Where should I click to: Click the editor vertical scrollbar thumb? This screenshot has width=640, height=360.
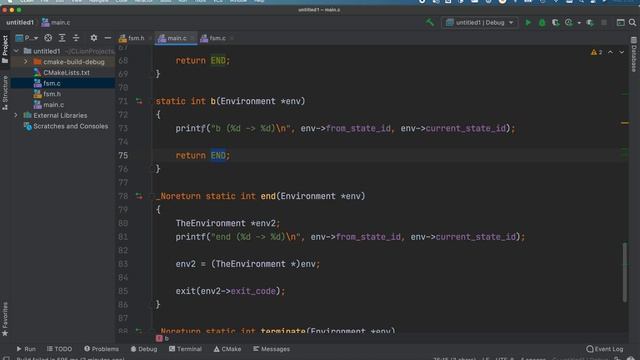pyautogui.click(x=624, y=272)
